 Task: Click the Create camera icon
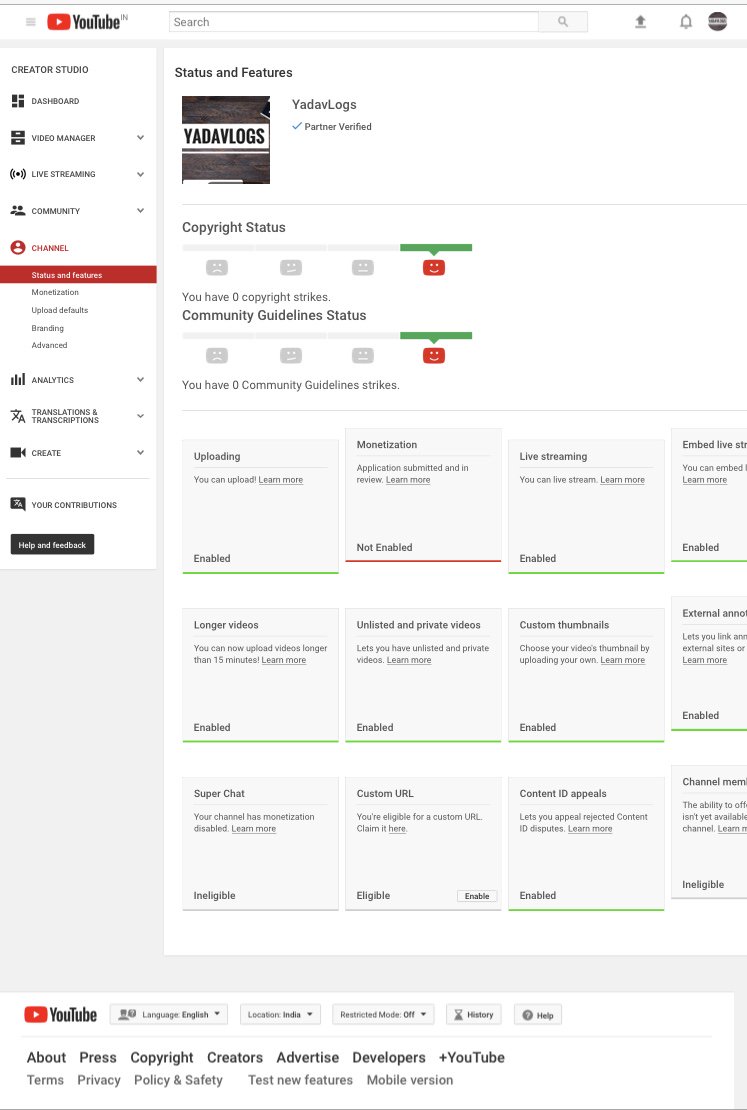tap(18, 453)
